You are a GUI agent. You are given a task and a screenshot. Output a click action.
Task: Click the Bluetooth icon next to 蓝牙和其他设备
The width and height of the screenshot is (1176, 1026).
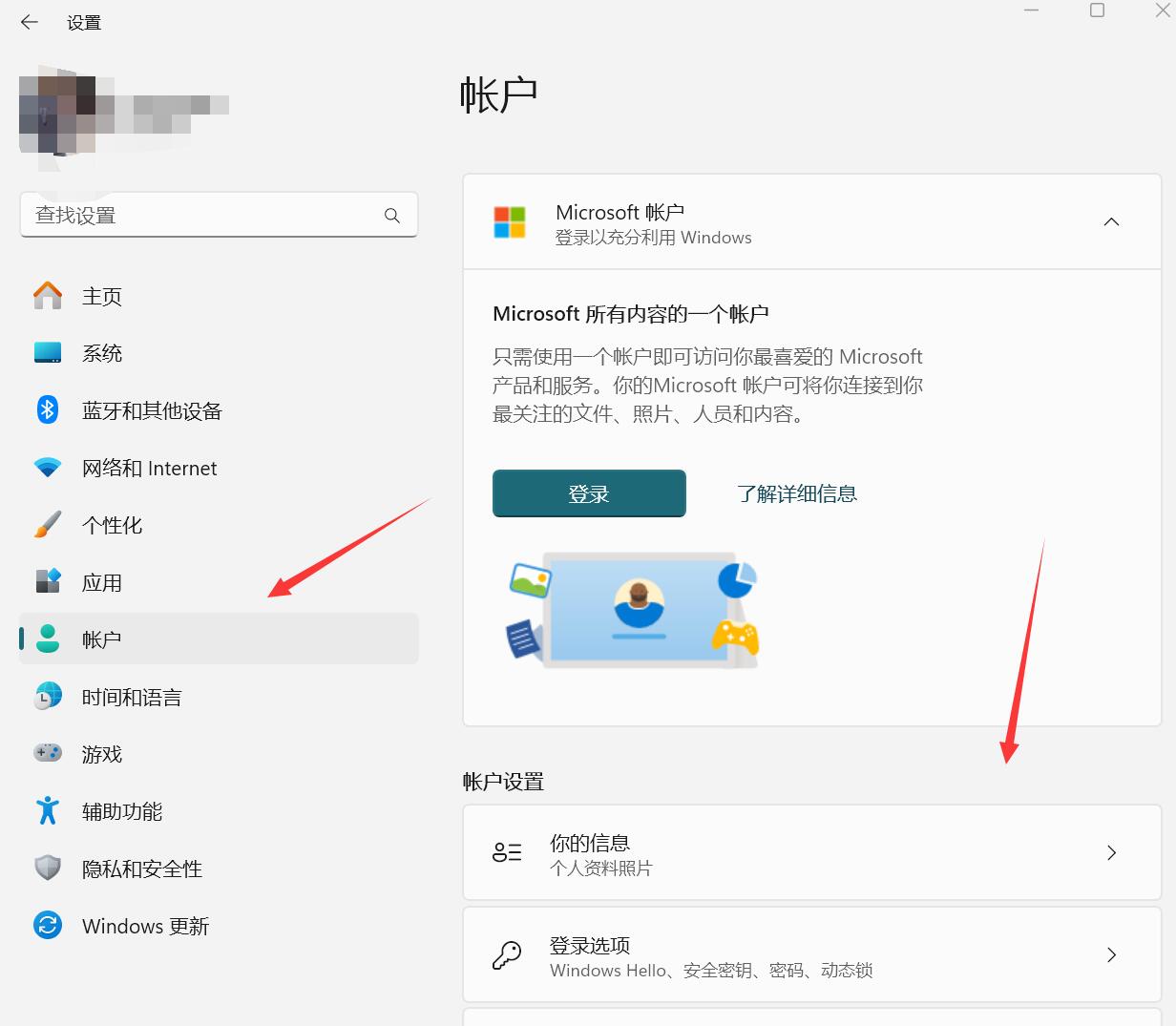[48, 410]
